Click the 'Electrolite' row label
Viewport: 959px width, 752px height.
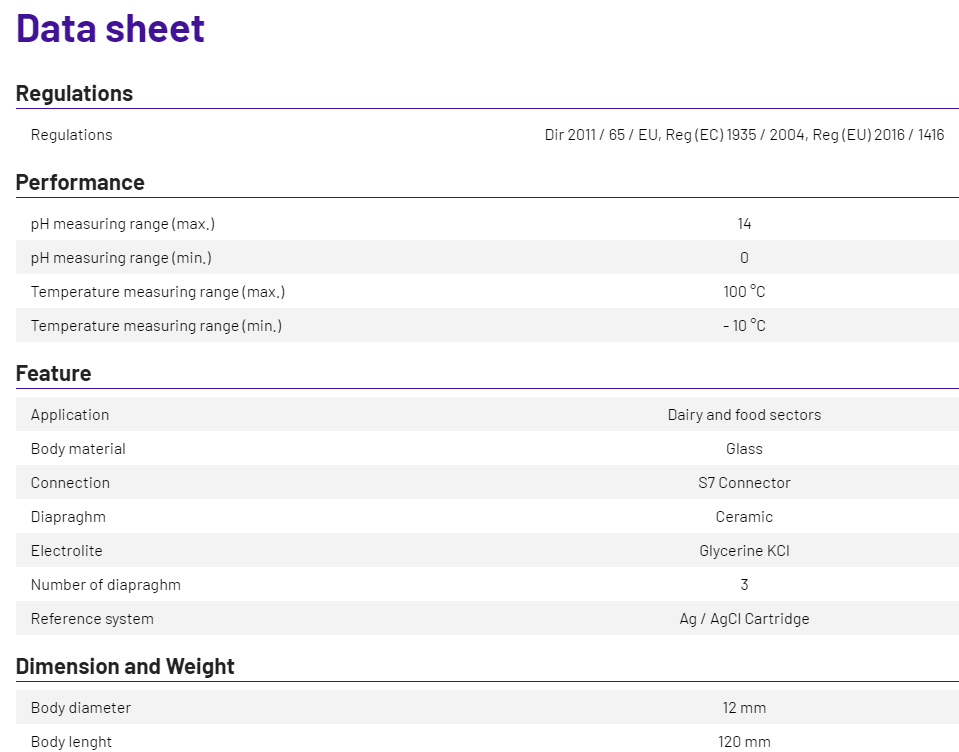click(67, 551)
